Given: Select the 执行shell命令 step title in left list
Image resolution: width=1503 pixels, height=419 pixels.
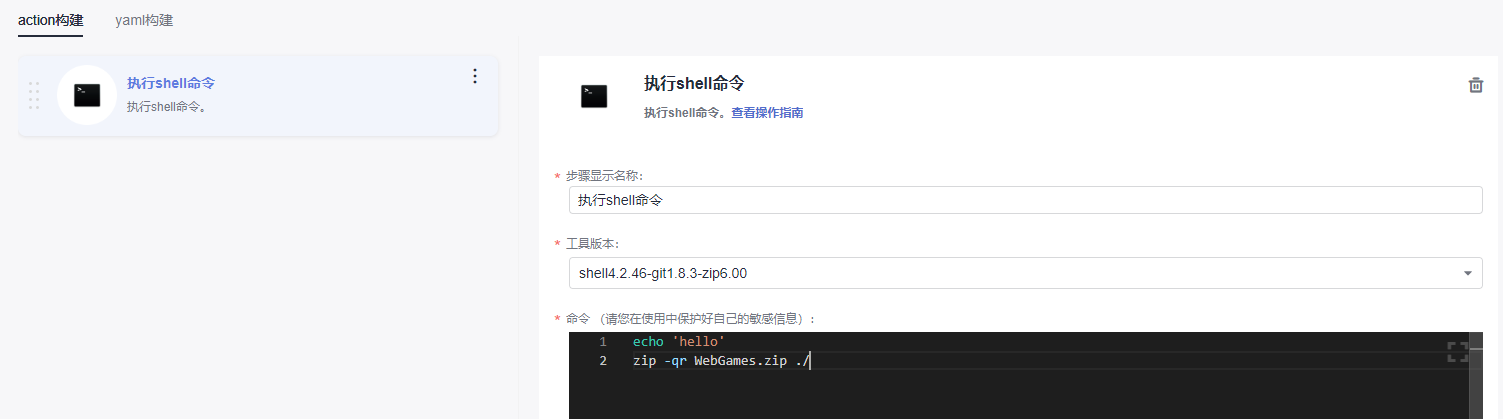Looking at the screenshot, I should pyautogui.click(x=171, y=83).
